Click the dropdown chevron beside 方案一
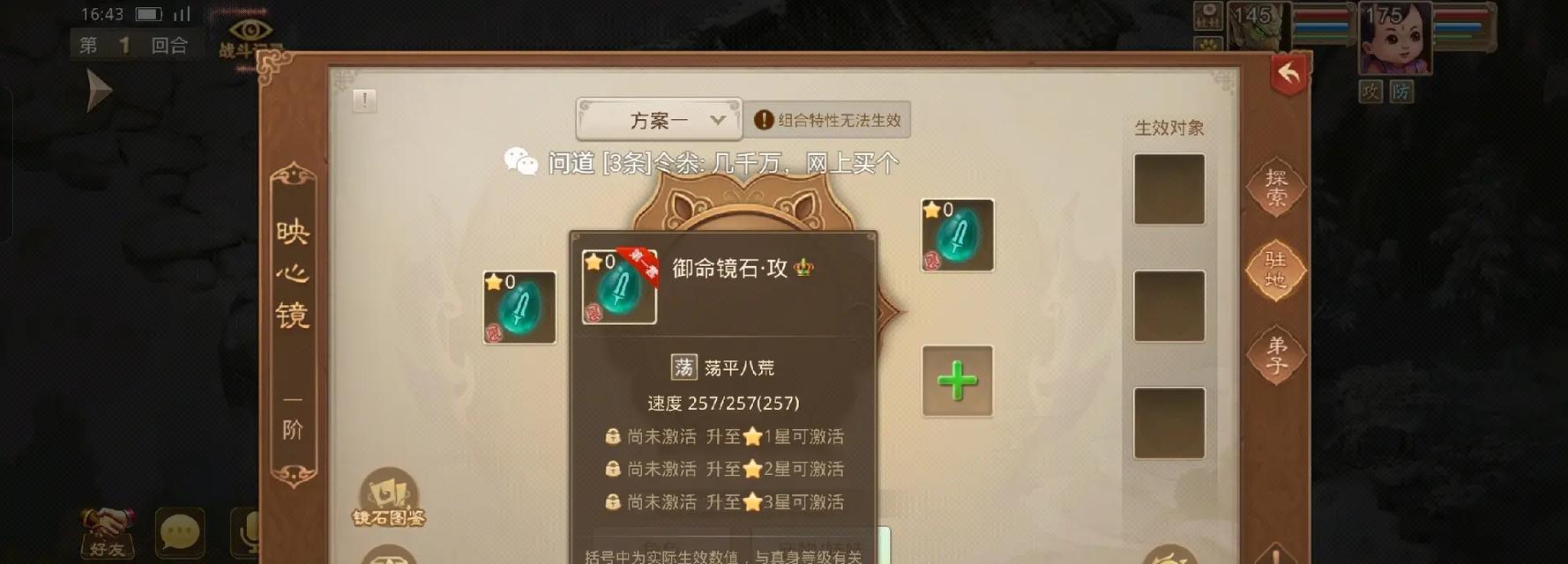 point(718,120)
